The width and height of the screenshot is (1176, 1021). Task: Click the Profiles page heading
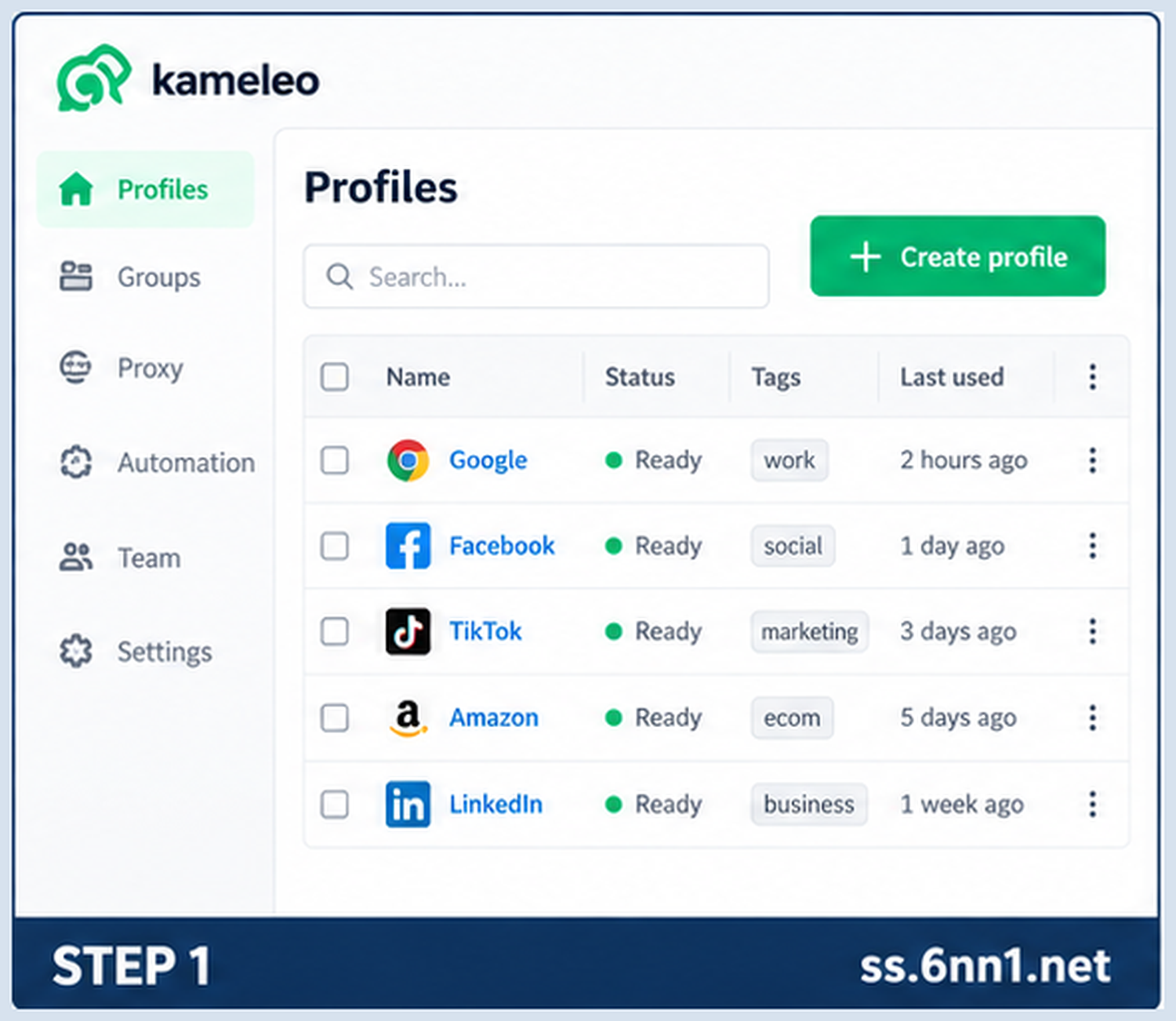381,187
